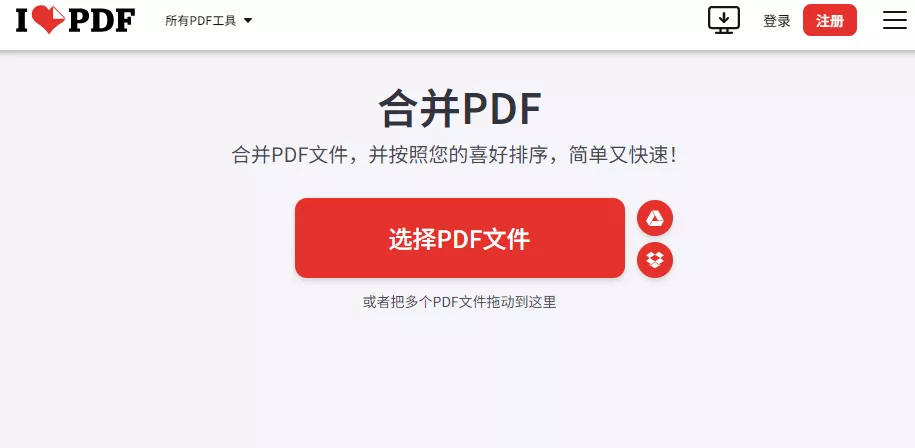The image size is (915, 448).
Task: Open the hamburger menu icon
Action: pyautogui.click(x=894, y=20)
